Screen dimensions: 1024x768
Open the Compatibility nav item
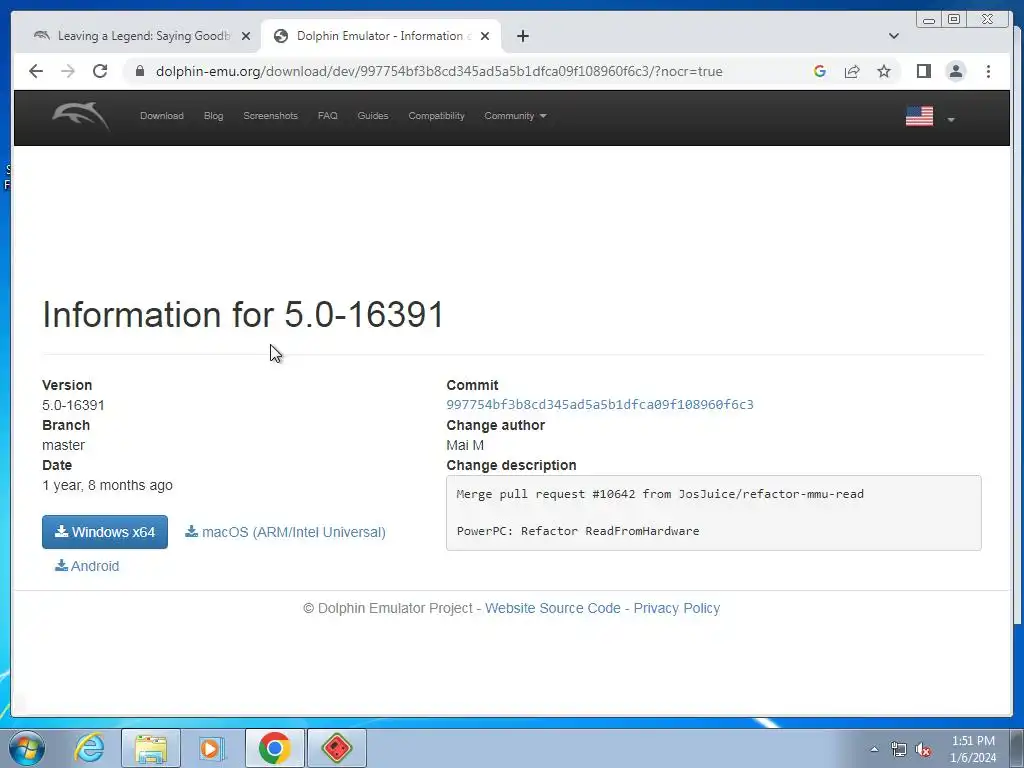pyautogui.click(x=436, y=116)
